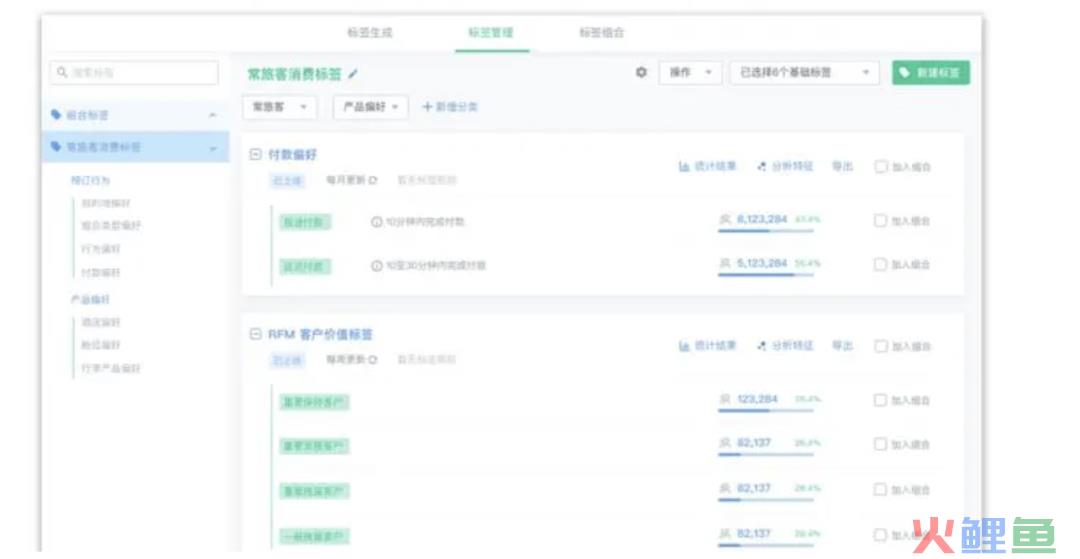Open settings via the gear icon
This screenshot has width=1080, height=559.
(x=641, y=72)
